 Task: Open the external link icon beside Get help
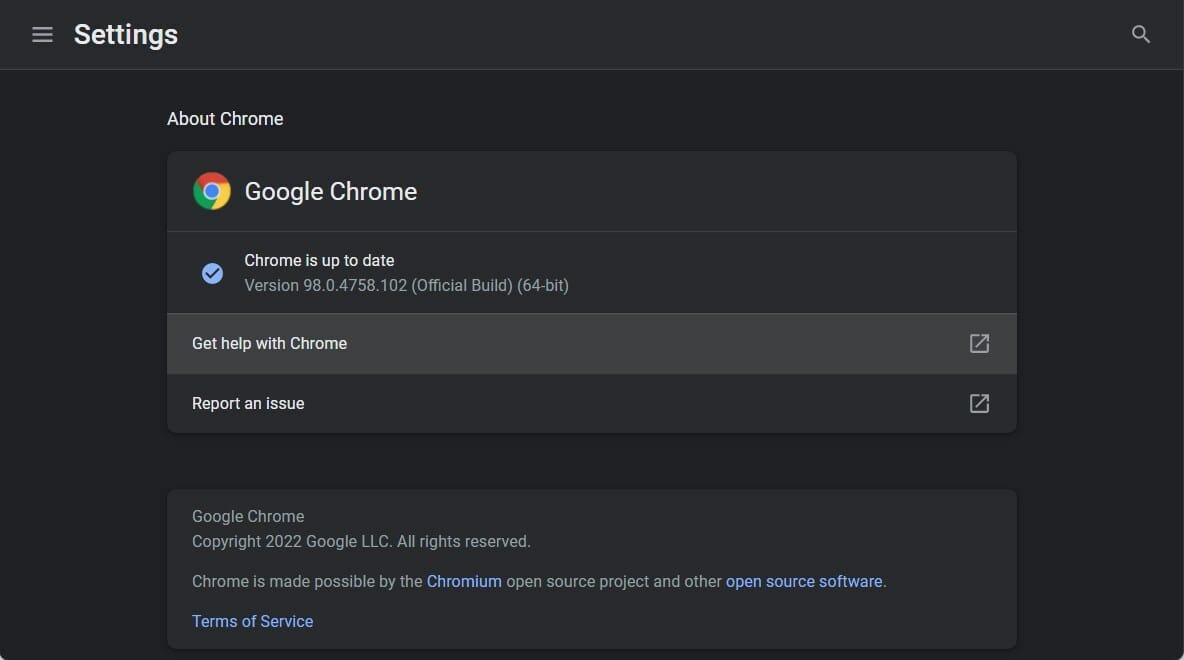pyautogui.click(x=979, y=343)
